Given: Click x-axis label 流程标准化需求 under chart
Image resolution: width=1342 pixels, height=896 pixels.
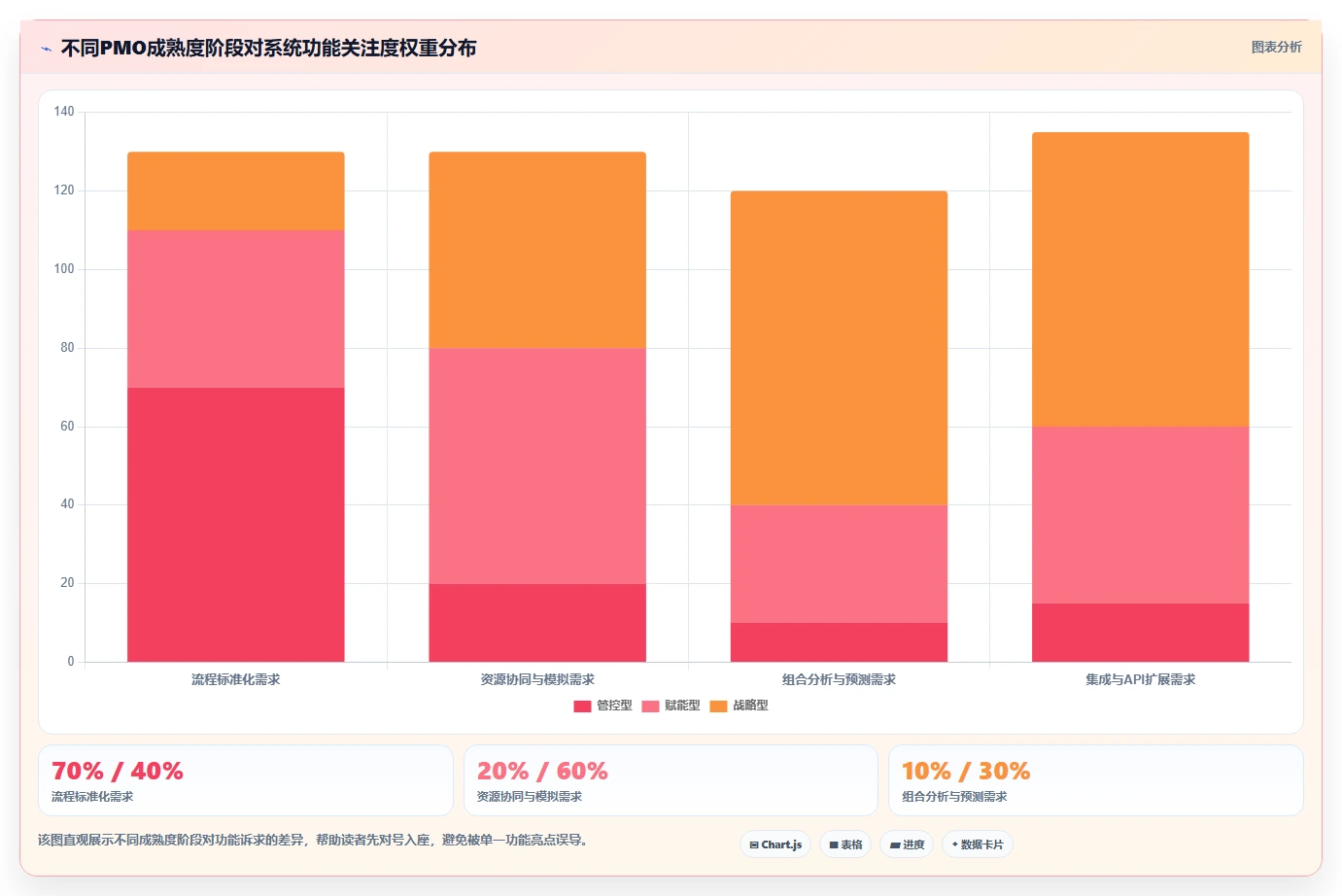Looking at the screenshot, I should pos(236,679).
